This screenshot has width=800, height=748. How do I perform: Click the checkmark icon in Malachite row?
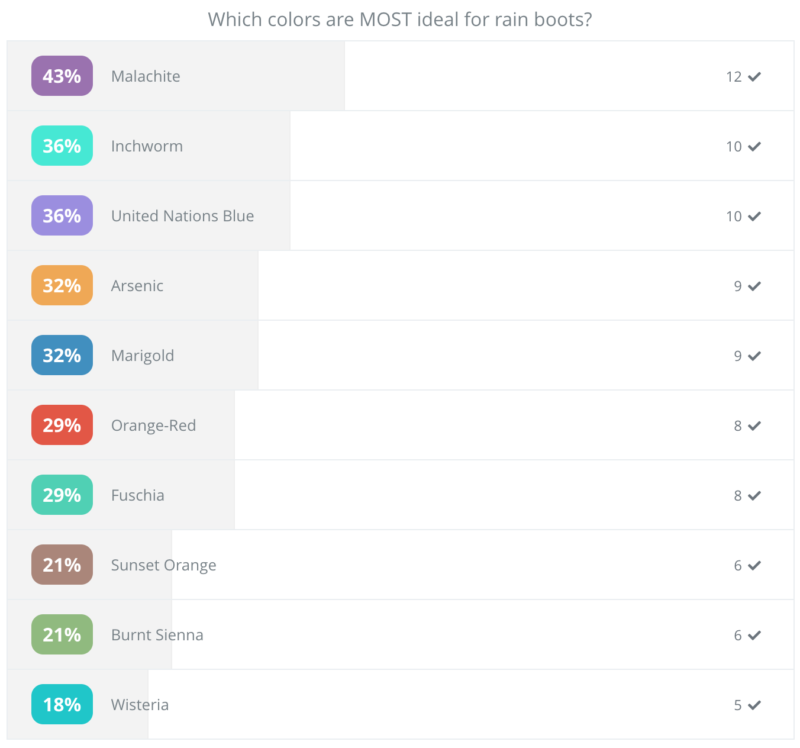tap(754, 76)
